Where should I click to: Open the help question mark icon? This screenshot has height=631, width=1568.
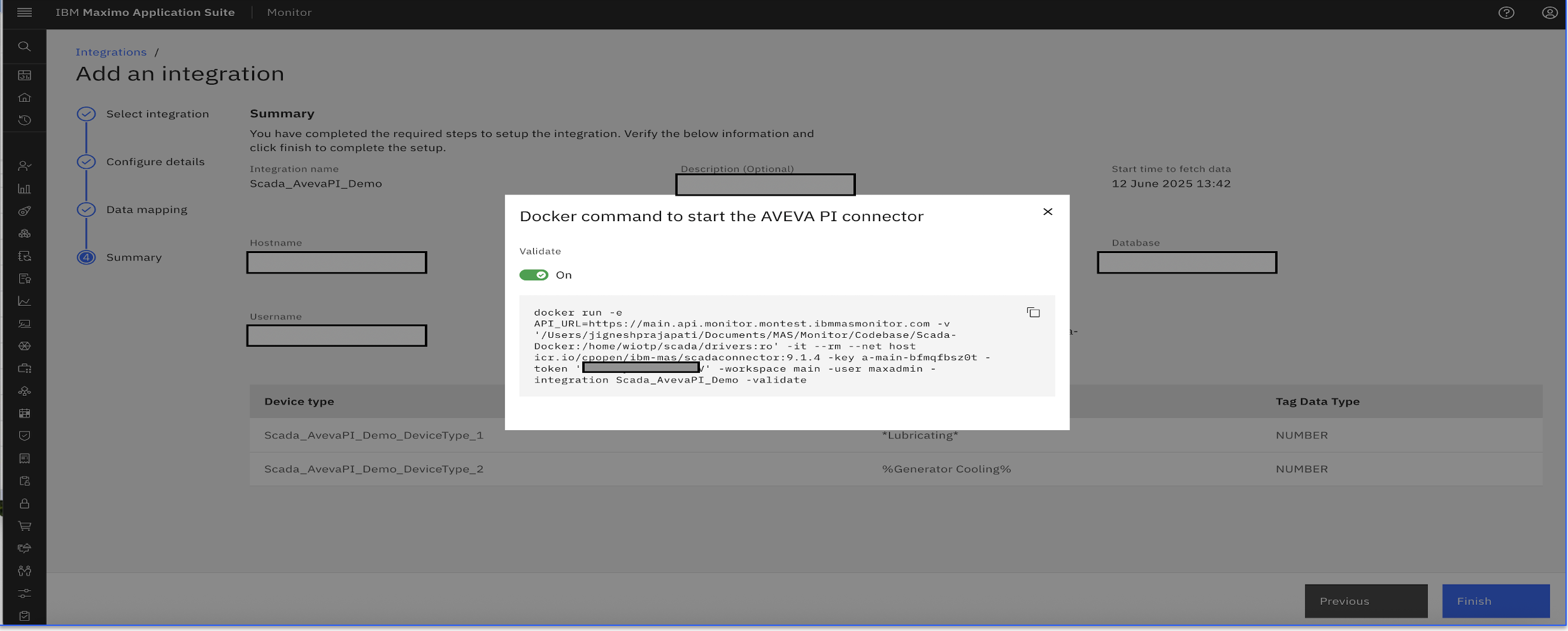[1506, 13]
